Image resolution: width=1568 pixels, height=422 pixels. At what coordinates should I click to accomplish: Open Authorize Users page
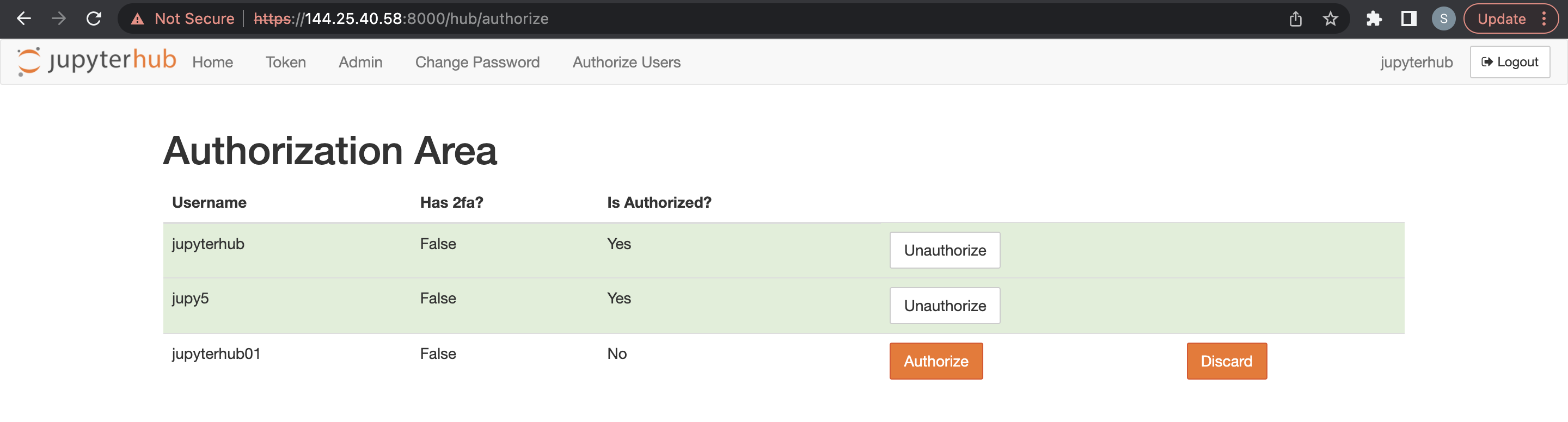tap(626, 62)
